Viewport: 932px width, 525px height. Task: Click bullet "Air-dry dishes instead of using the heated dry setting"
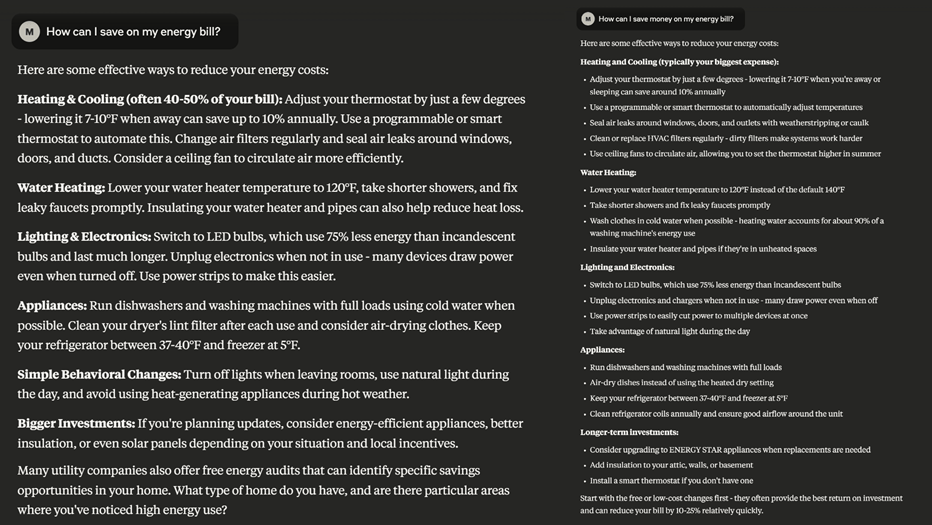682,383
